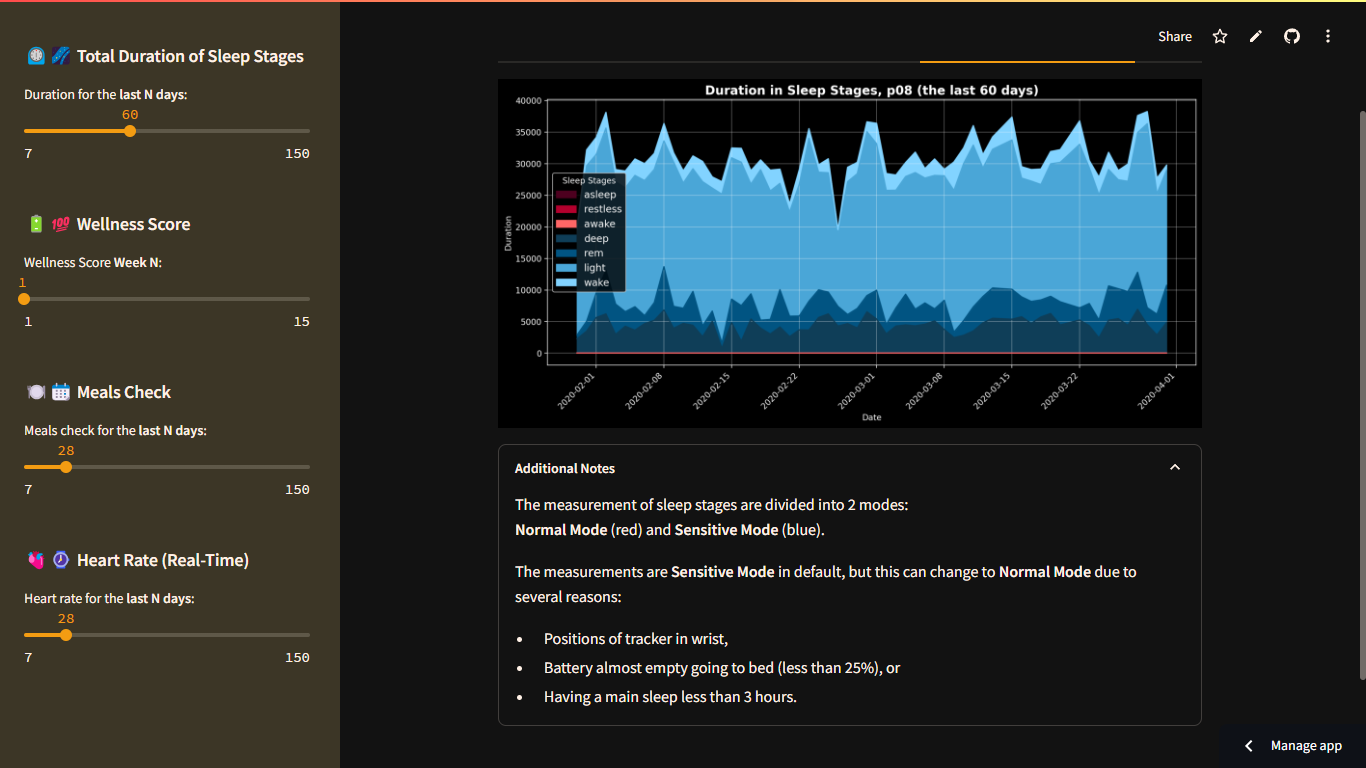
Task: Collapse the Additional Notes expander
Action: coord(1175,467)
